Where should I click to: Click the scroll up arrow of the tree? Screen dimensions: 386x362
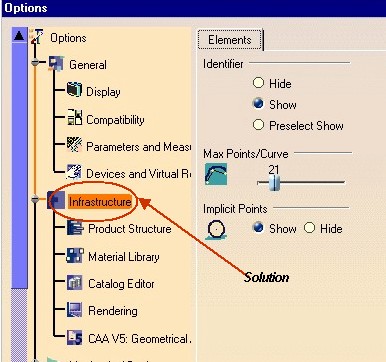19,35
